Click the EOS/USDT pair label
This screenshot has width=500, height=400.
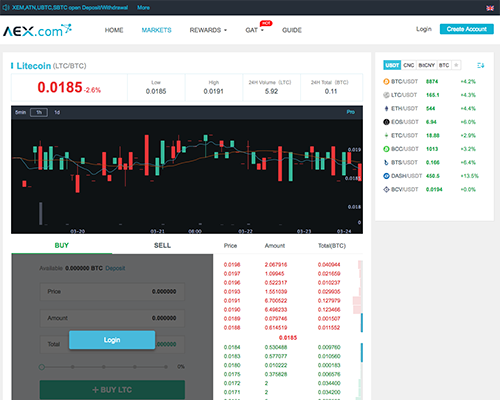[405, 122]
